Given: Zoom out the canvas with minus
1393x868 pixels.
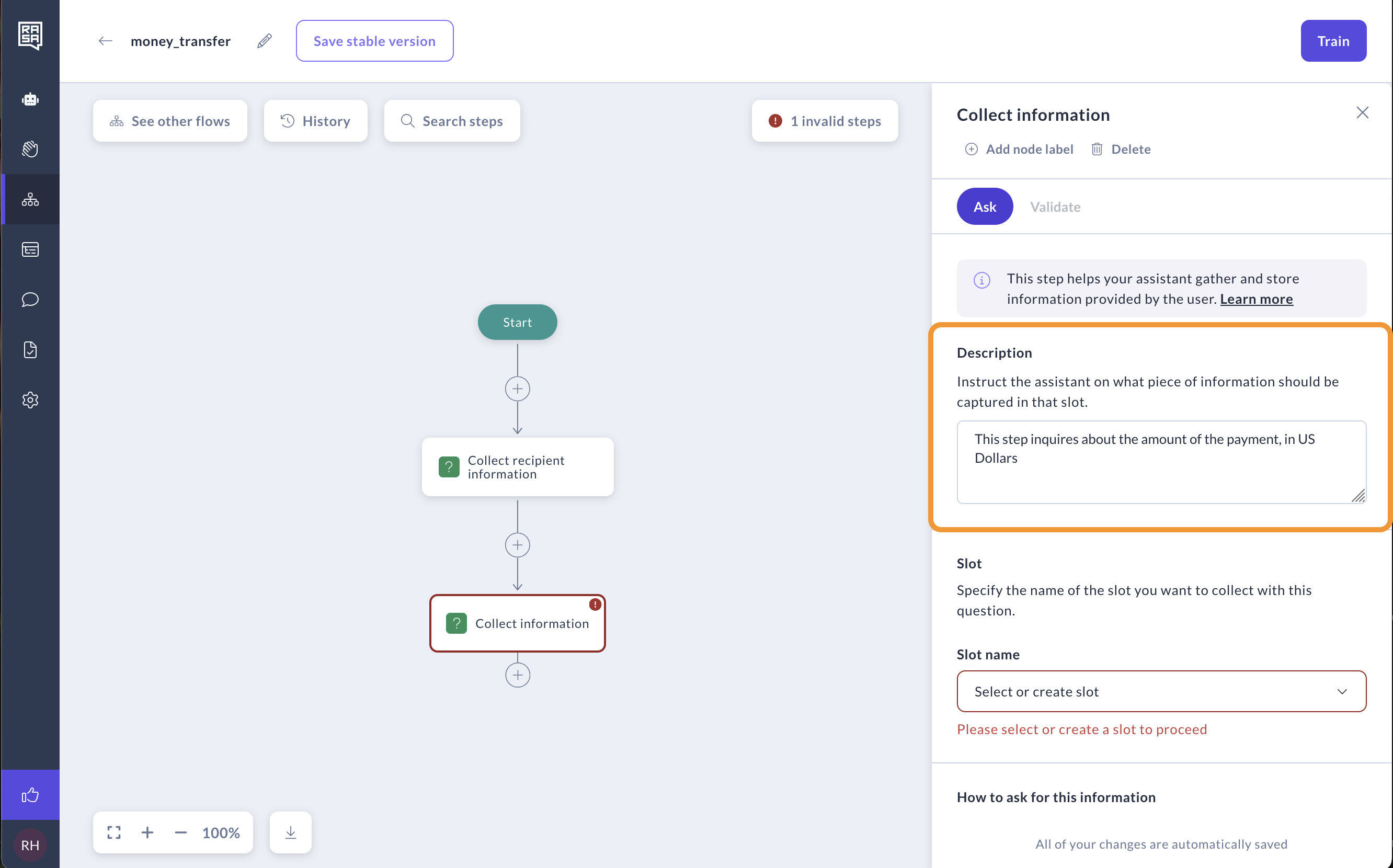Looking at the screenshot, I should click(x=180, y=832).
